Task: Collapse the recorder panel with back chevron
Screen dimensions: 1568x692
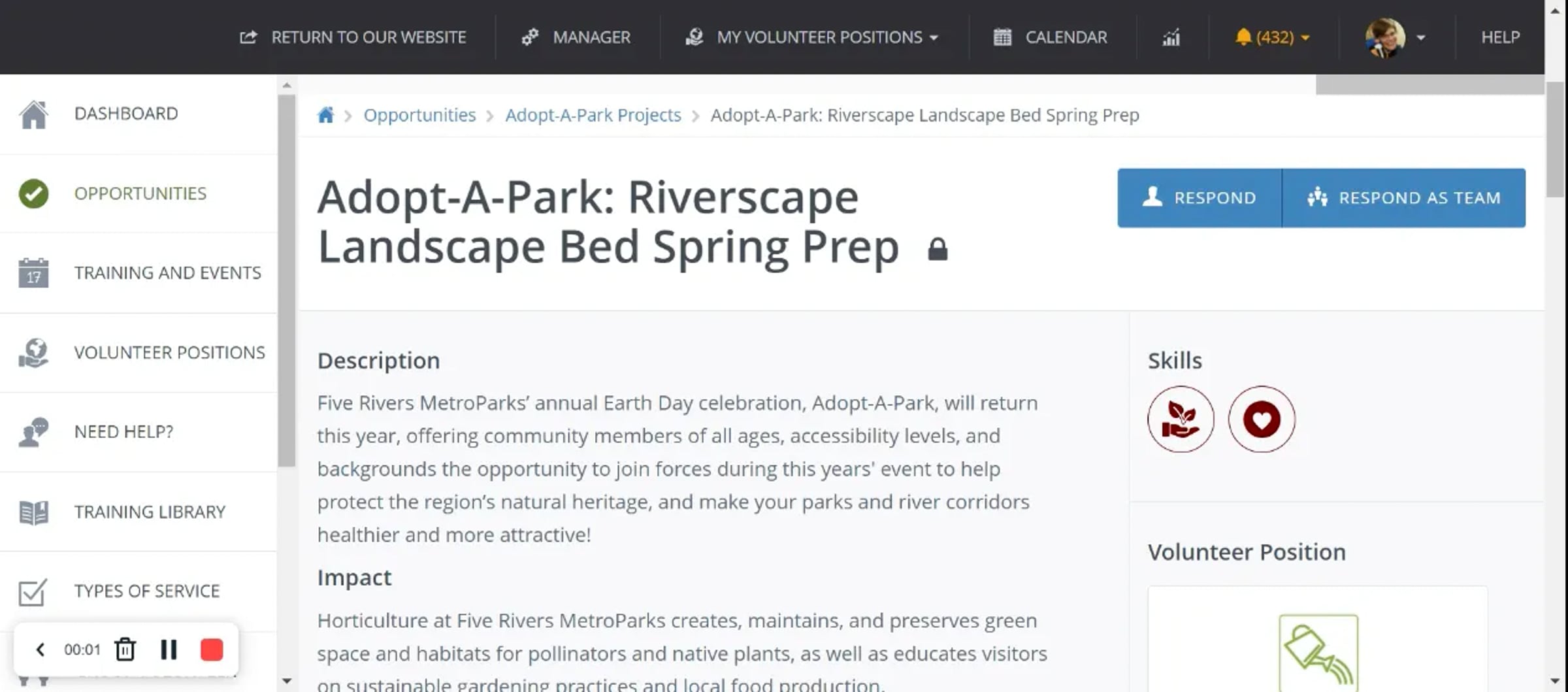Action: click(41, 650)
